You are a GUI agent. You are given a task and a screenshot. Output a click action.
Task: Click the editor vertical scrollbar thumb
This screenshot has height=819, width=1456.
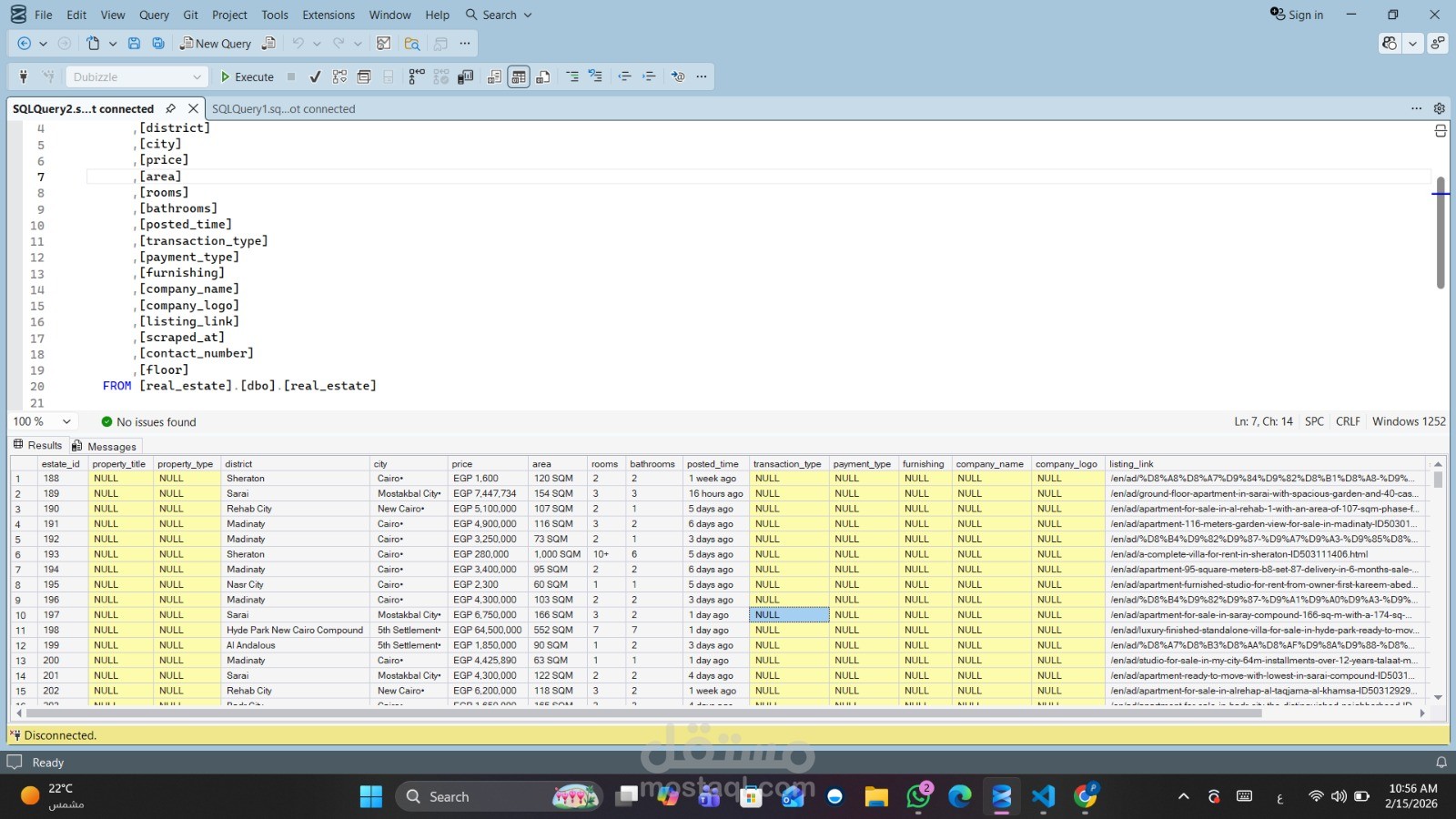(x=1441, y=232)
